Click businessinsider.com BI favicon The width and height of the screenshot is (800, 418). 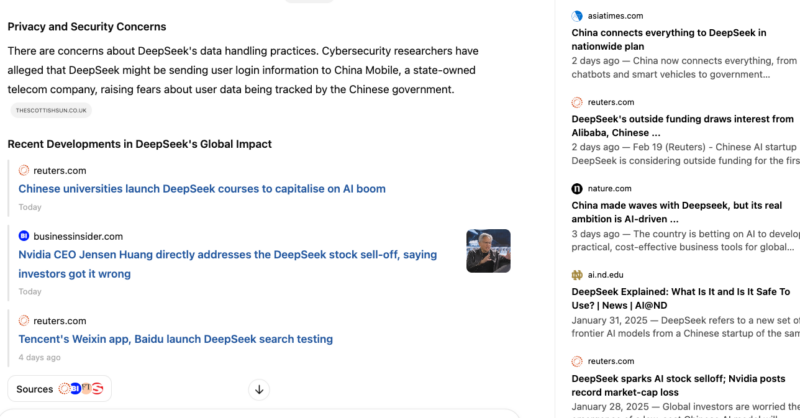point(24,236)
